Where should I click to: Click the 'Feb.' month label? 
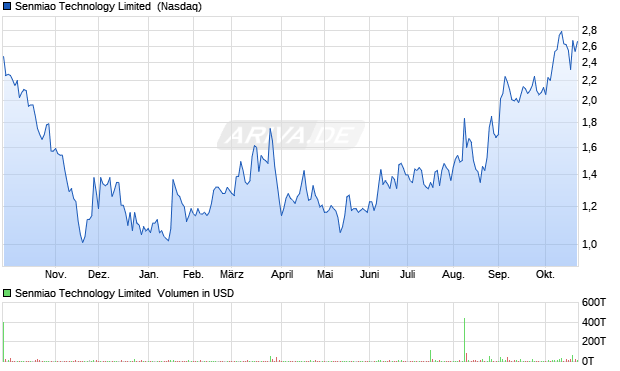[x=193, y=274]
